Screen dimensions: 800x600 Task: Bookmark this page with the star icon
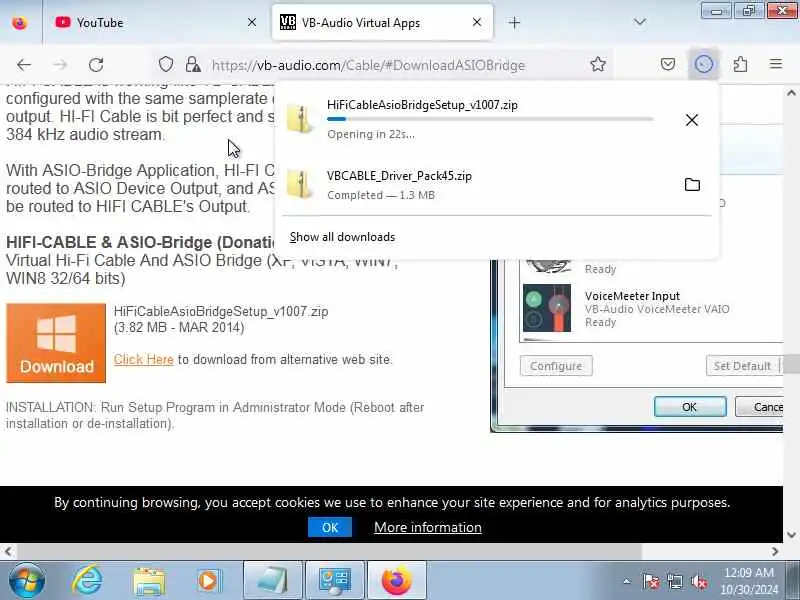pyautogui.click(x=598, y=64)
